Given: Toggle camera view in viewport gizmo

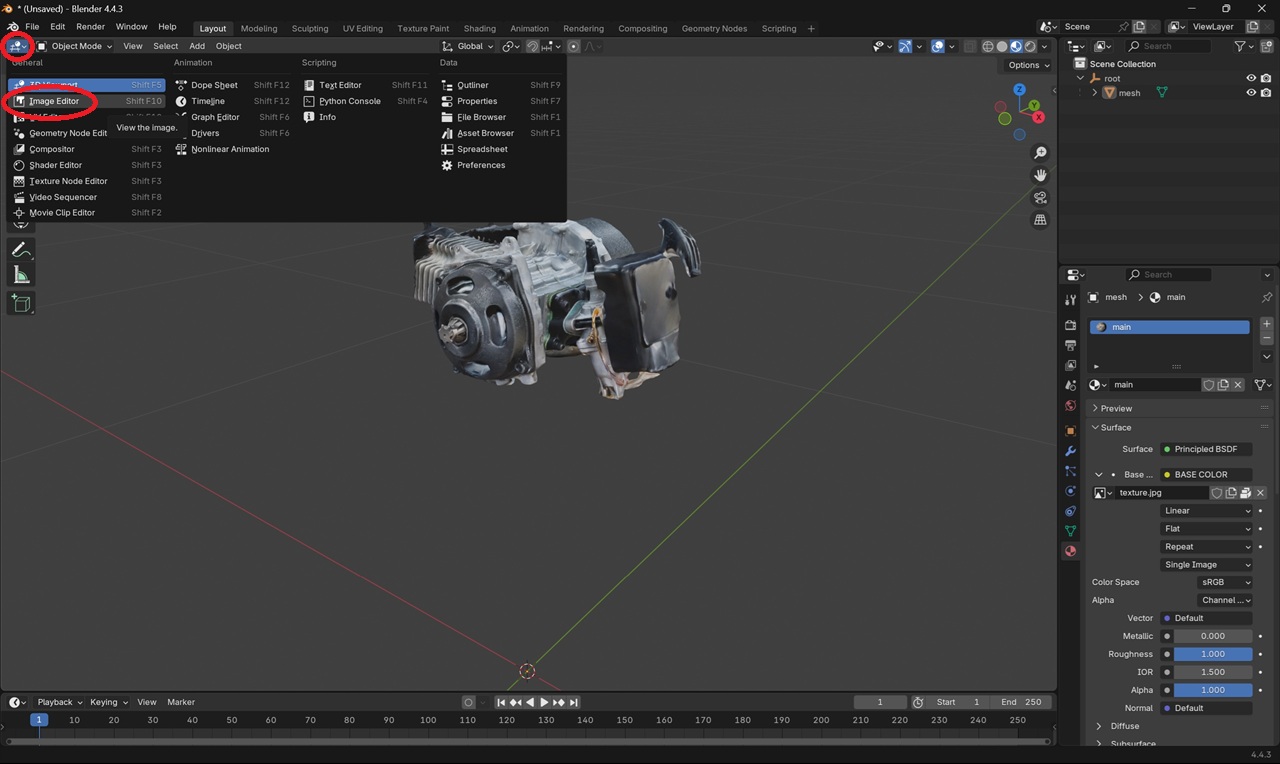Looking at the screenshot, I should (x=1040, y=198).
